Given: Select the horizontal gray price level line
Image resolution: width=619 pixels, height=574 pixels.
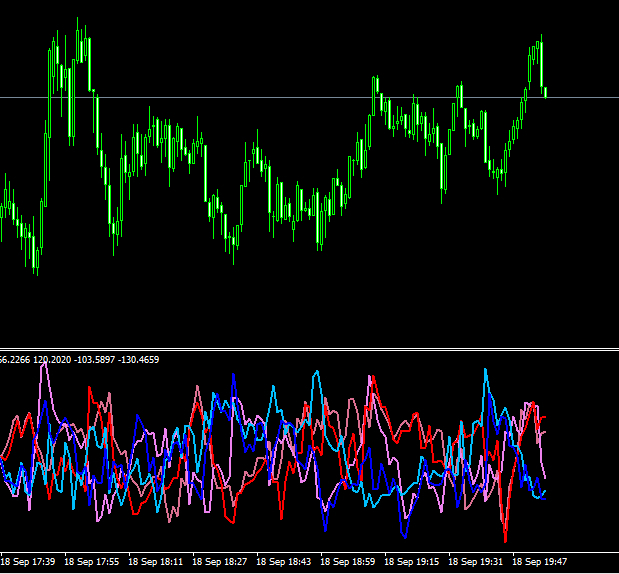Looking at the screenshot, I should pyautogui.click(x=300, y=97).
